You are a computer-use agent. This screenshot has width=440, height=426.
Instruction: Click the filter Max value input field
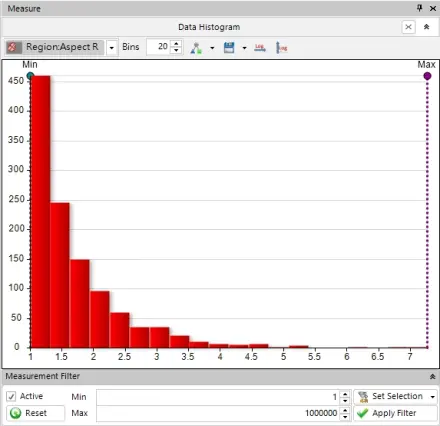[218, 413]
